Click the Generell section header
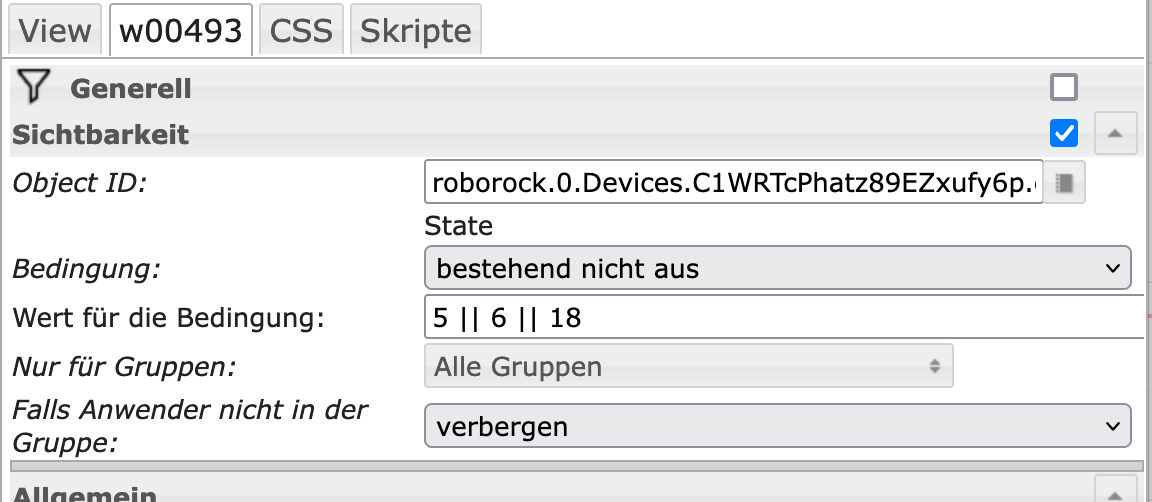The height and width of the screenshot is (502, 1152). click(x=130, y=89)
